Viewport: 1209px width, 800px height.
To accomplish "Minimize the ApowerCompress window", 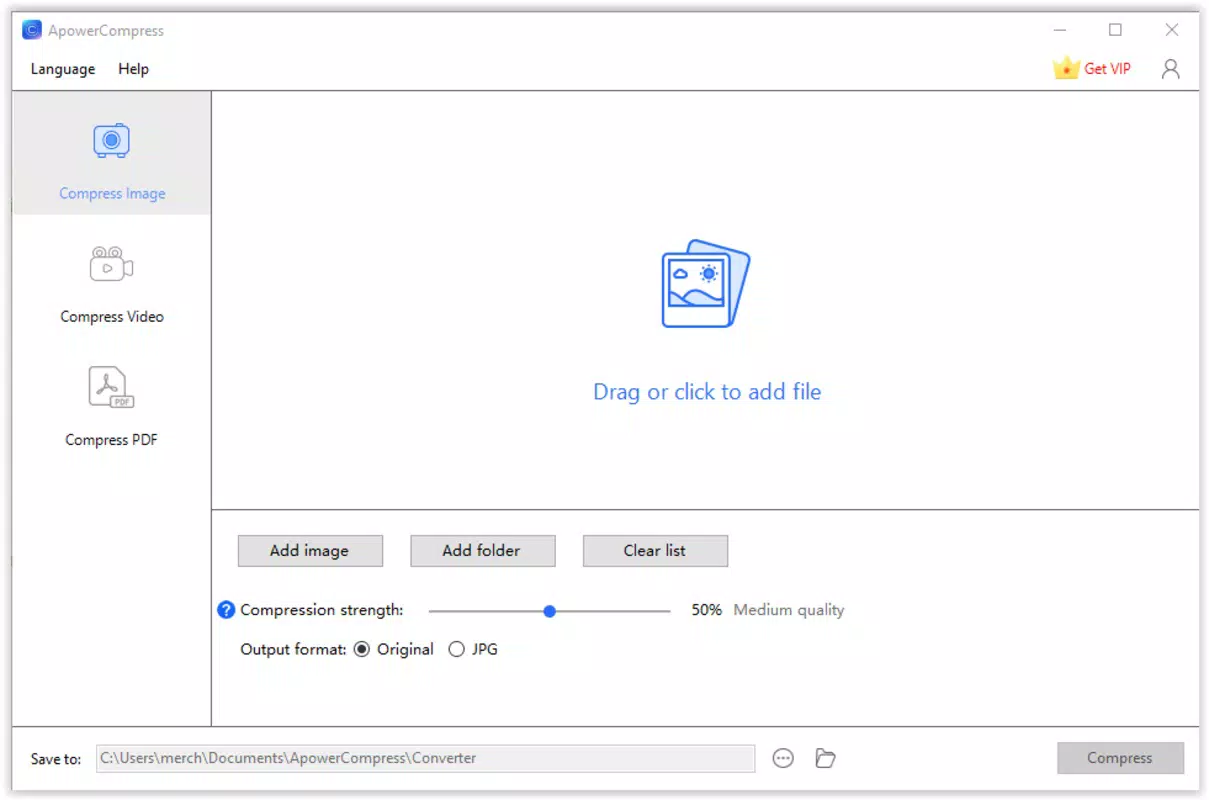I will 1060,30.
